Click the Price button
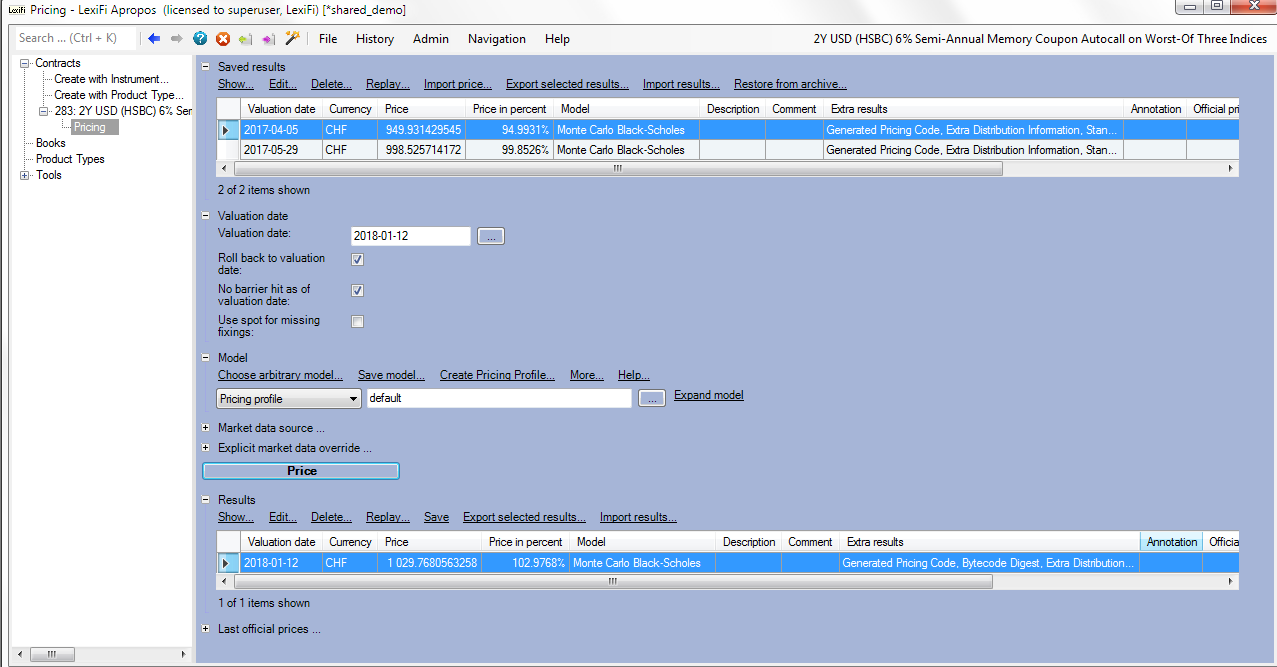The width and height of the screenshot is (1277, 667). coord(301,471)
